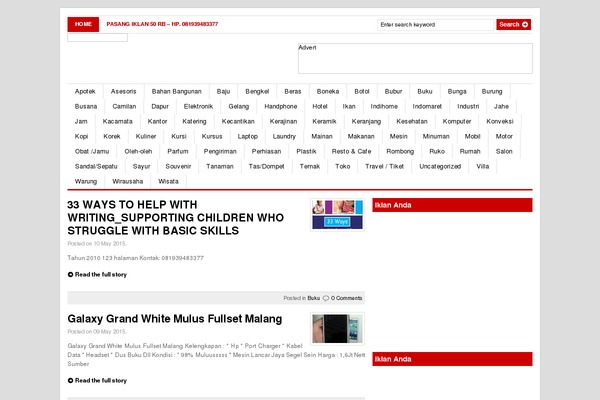Focus the search keyword input field
The width and height of the screenshot is (600, 400).
point(435,25)
